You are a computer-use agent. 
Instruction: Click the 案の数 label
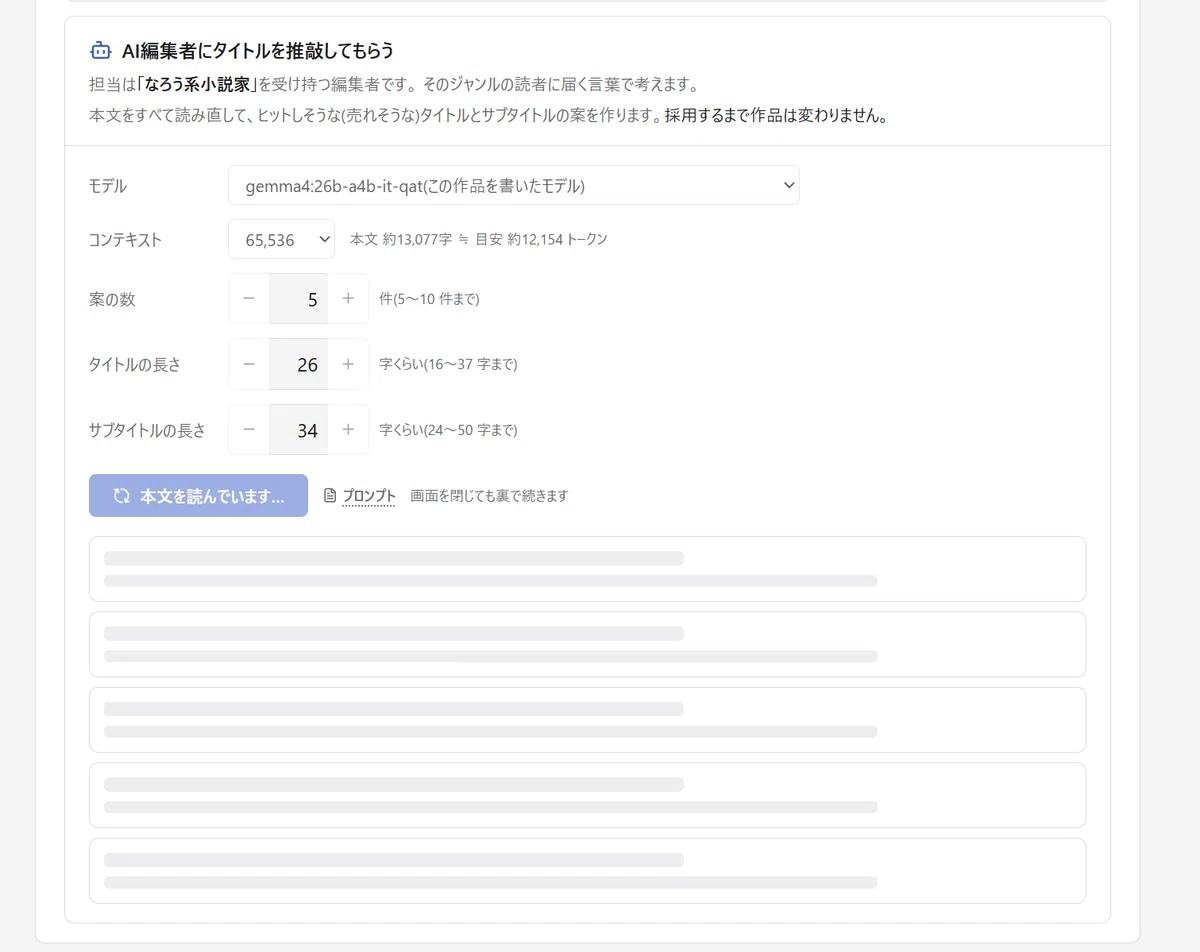pos(113,299)
